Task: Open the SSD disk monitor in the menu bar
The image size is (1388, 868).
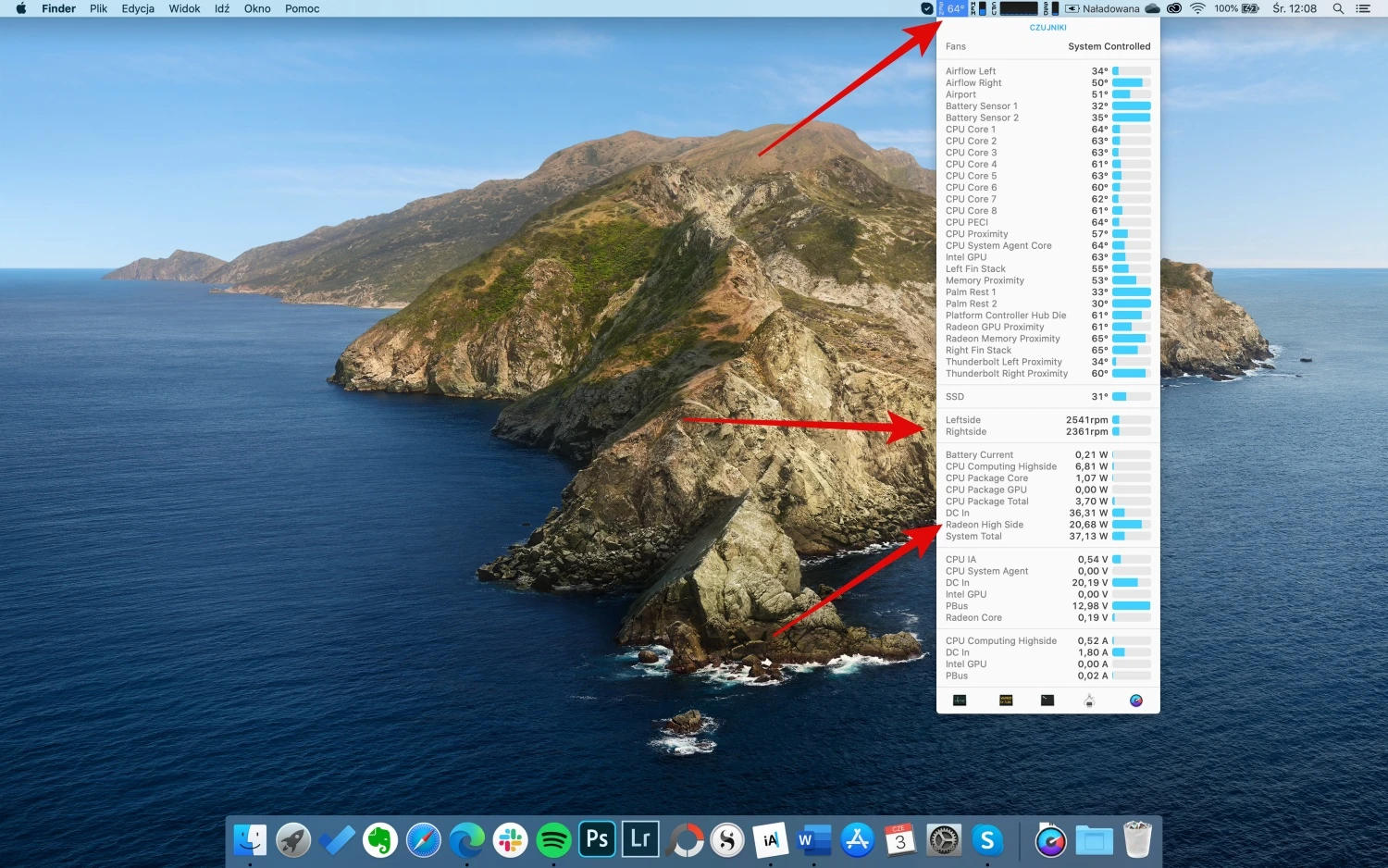Action: [x=1051, y=8]
